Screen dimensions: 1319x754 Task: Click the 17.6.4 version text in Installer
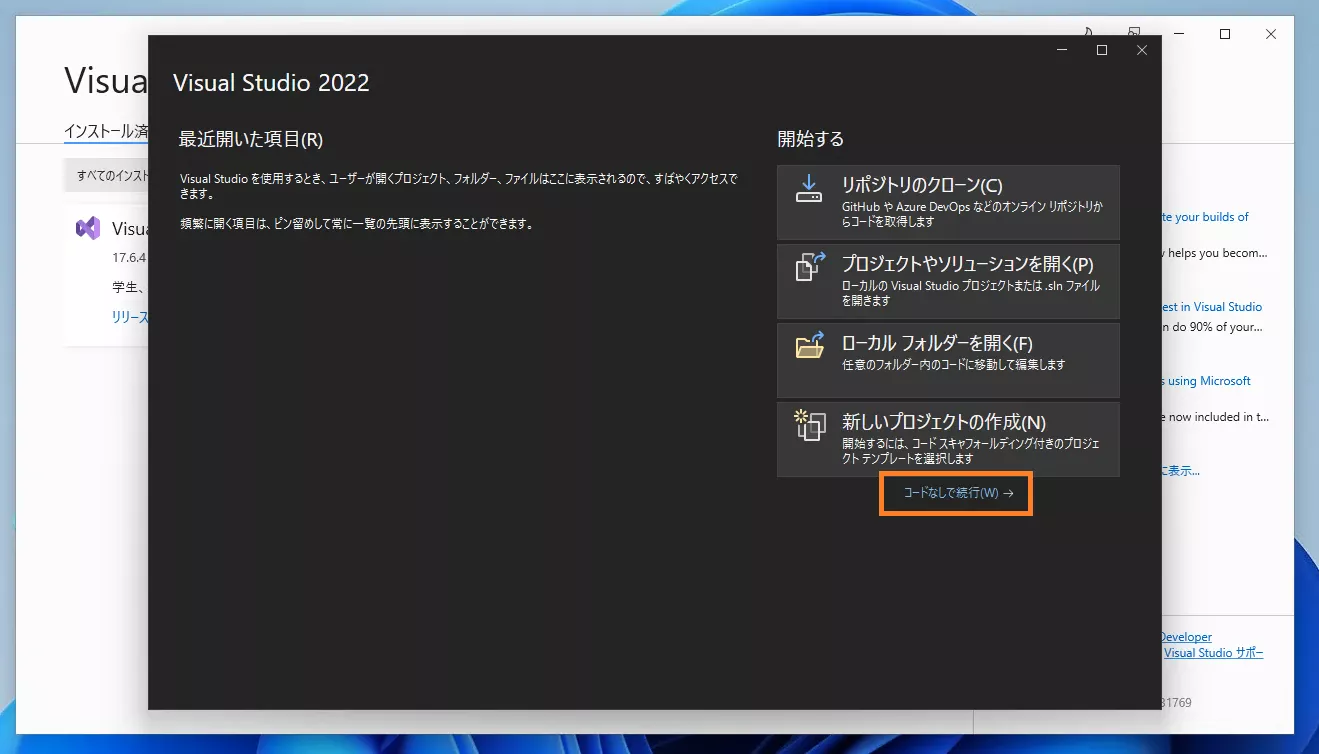pos(129,257)
